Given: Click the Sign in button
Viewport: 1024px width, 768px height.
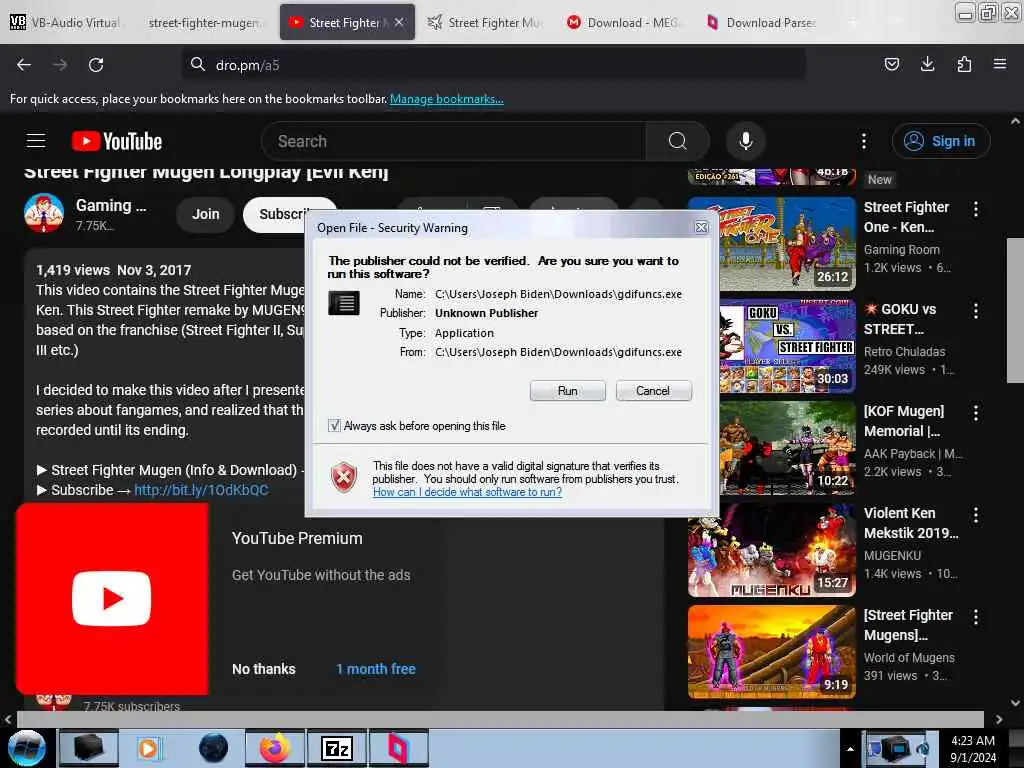Looking at the screenshot, I should coord(941,141).
